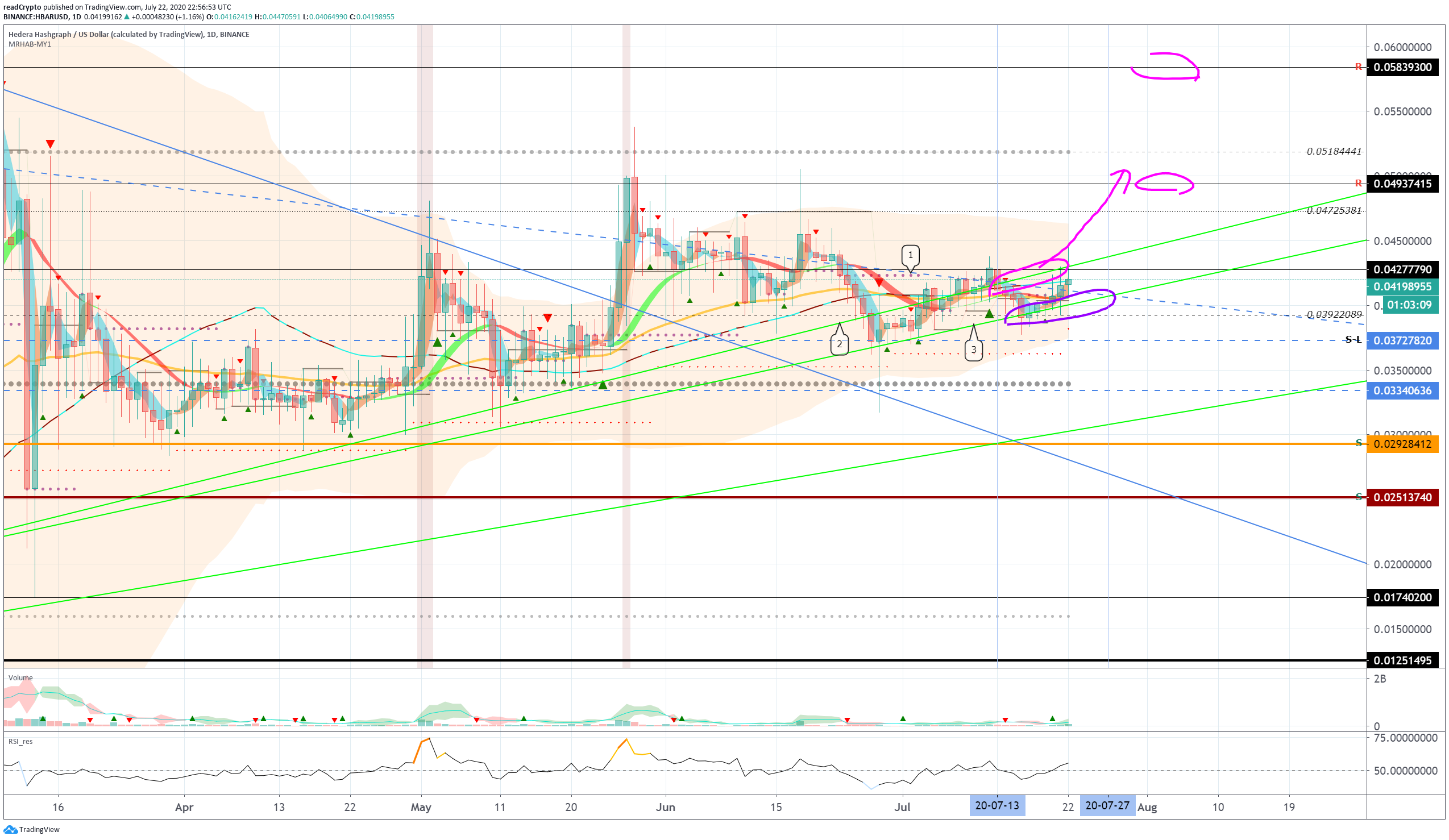The image size is (1449, 840).
Task: Click the Hedera Hashgraph / US Dollar chart title
Action: click(x=129, y=35)
